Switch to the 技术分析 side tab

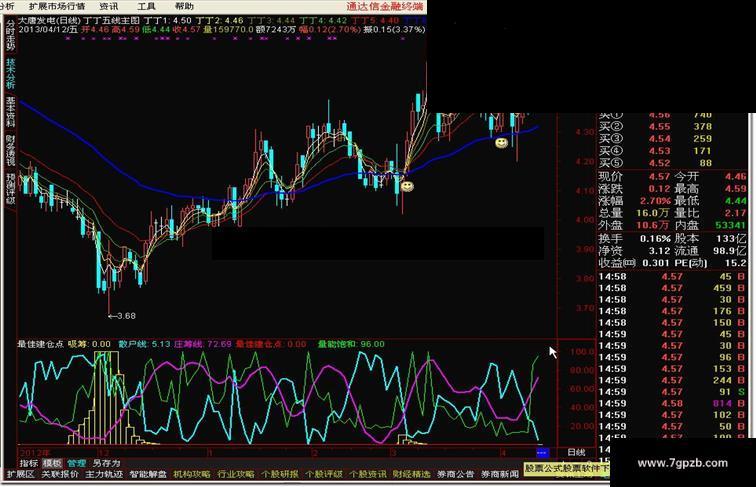tap(10, 74)
